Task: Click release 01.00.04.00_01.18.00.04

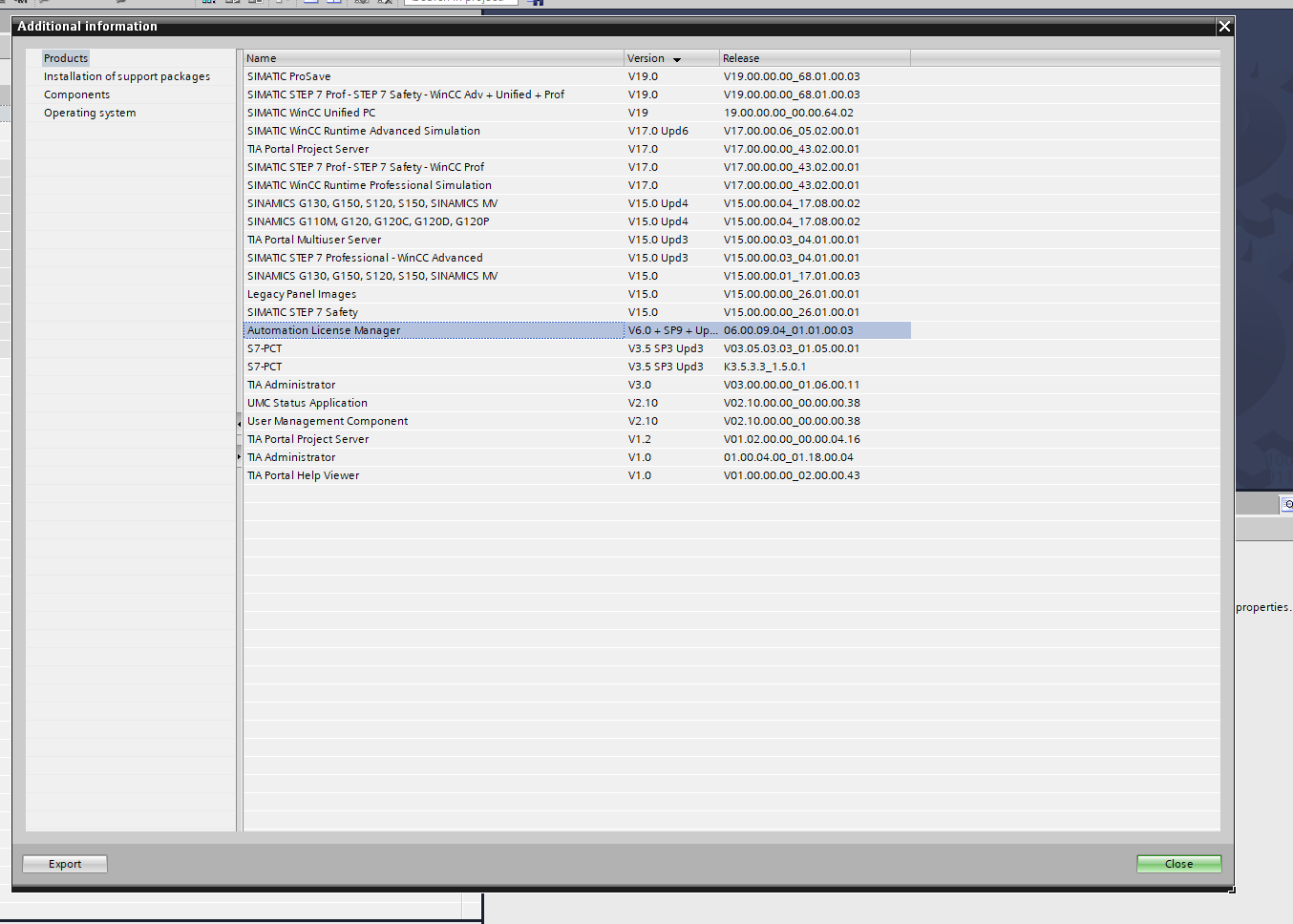Action: [789, 457]
